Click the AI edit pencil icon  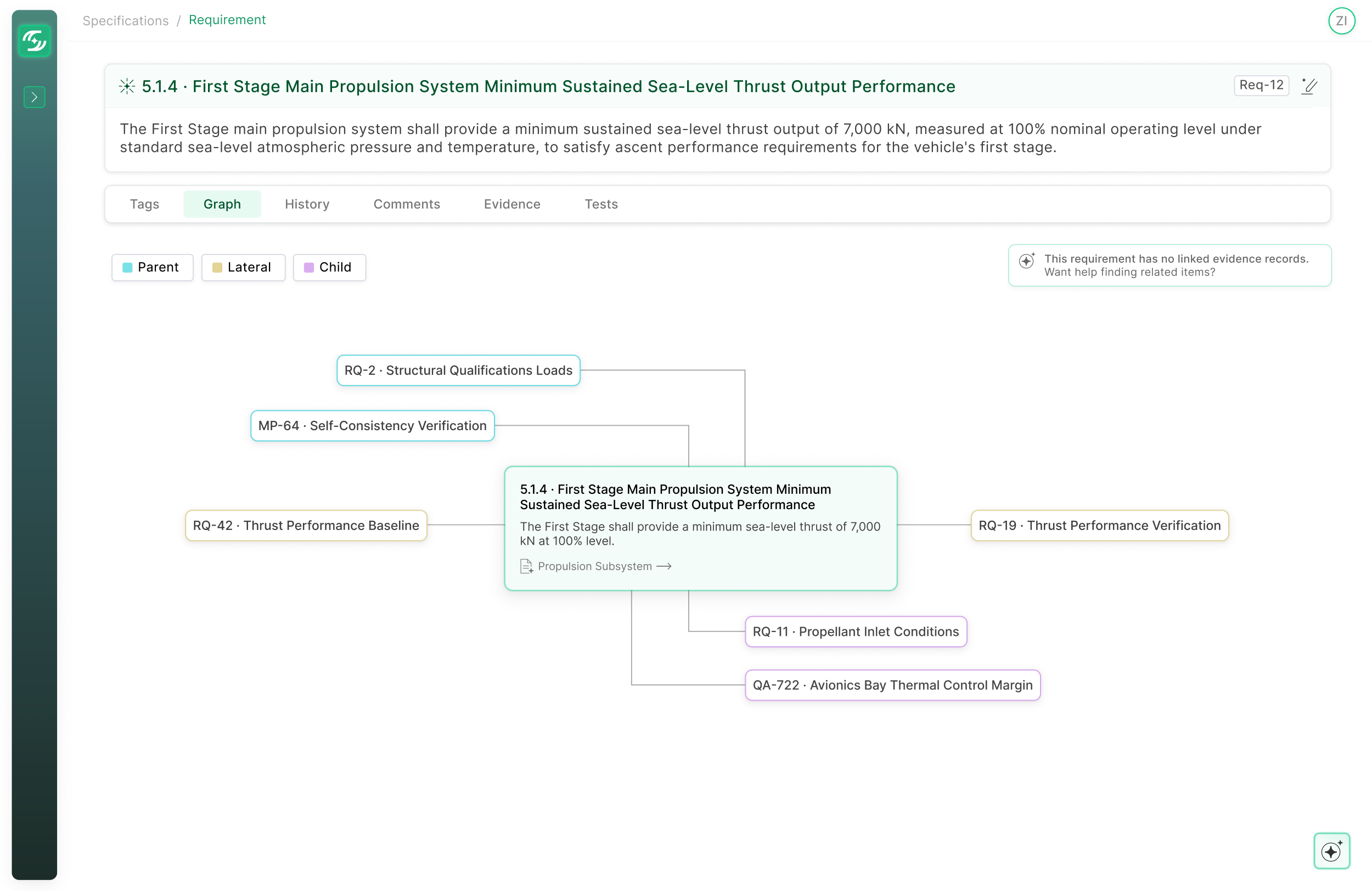pos(1309,86)
